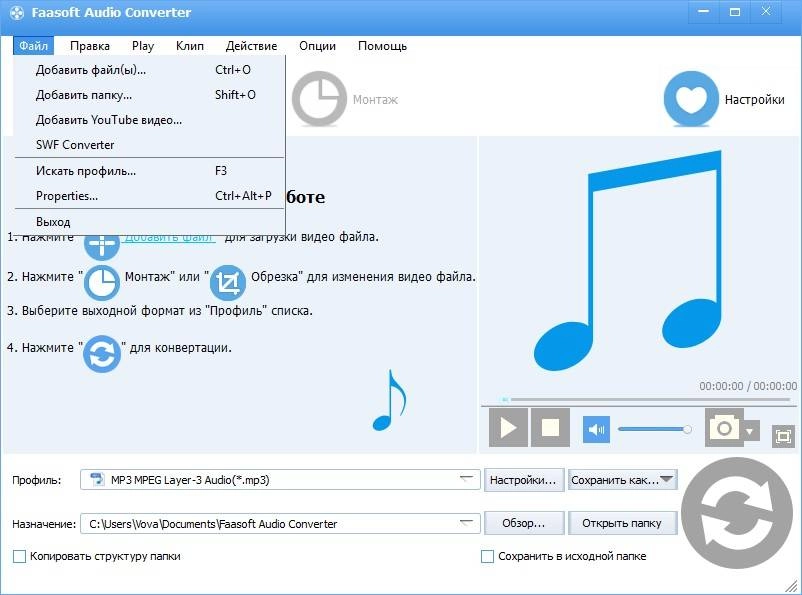The height and width of the screenshot is (595, 802).
Task: Mute audio with the speaker icon
Action: point(596,429)
